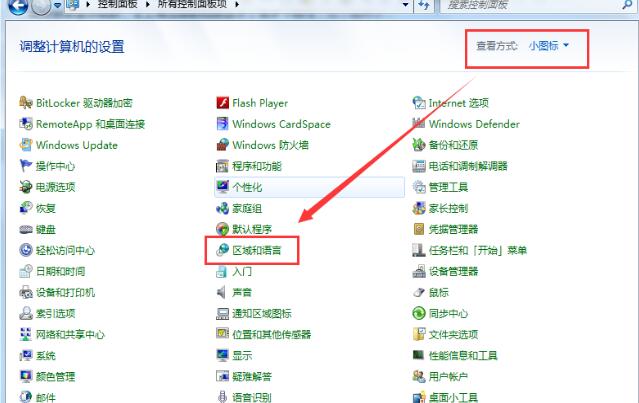This screenshot has height=403, width=639.
Task: Open the 程序和功能 link
Action: click(256, 166)
